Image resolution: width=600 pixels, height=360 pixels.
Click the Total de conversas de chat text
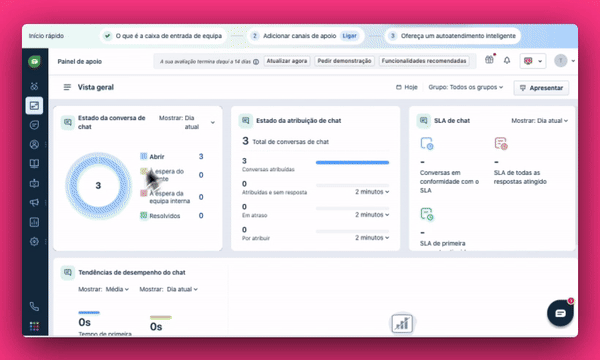[290, 142]
